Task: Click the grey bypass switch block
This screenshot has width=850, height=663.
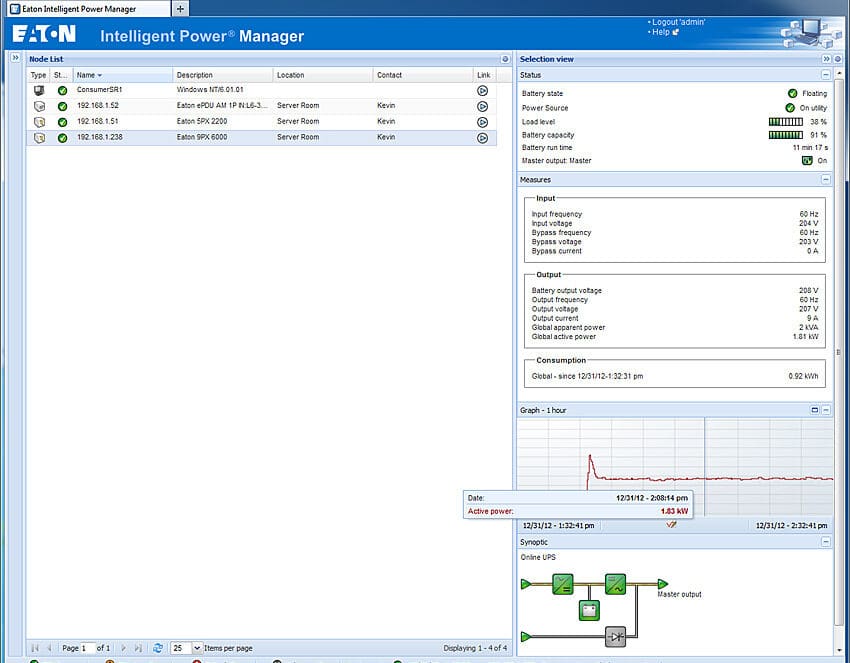Action: coord(615,636)
